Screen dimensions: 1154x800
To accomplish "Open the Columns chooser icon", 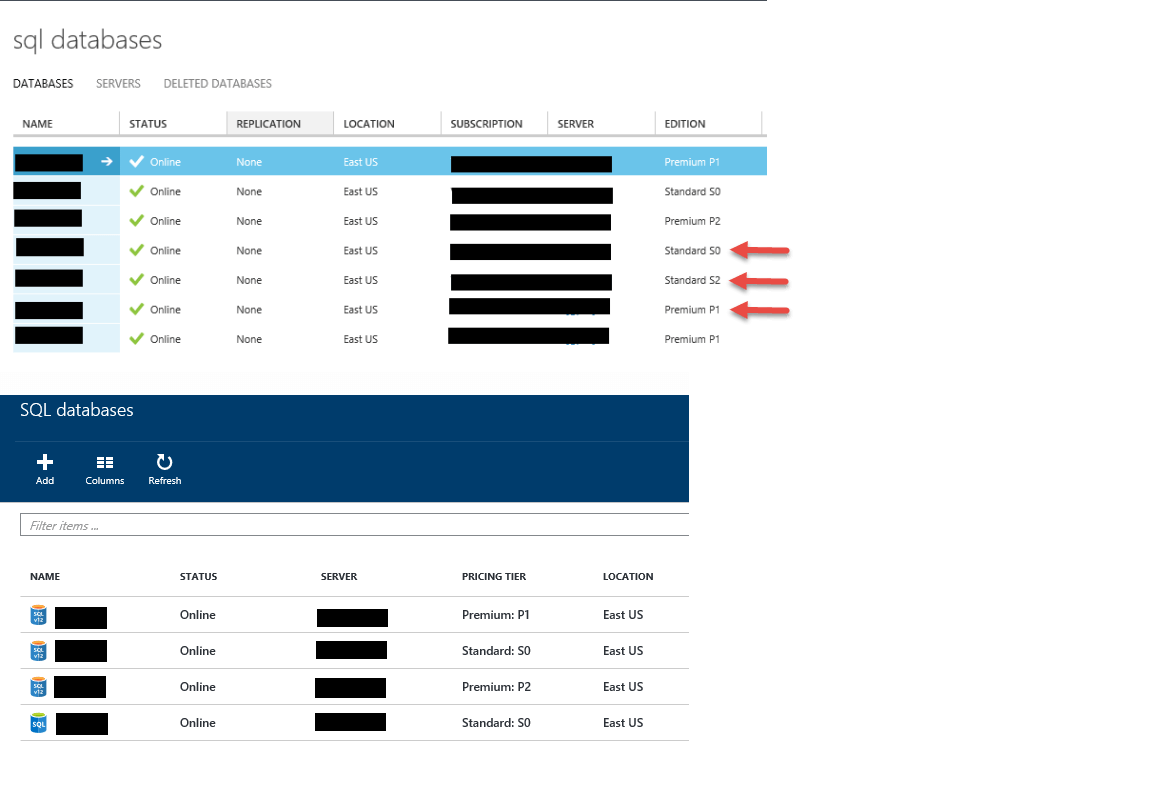I will pyautogui.click(x=105, y=462).
